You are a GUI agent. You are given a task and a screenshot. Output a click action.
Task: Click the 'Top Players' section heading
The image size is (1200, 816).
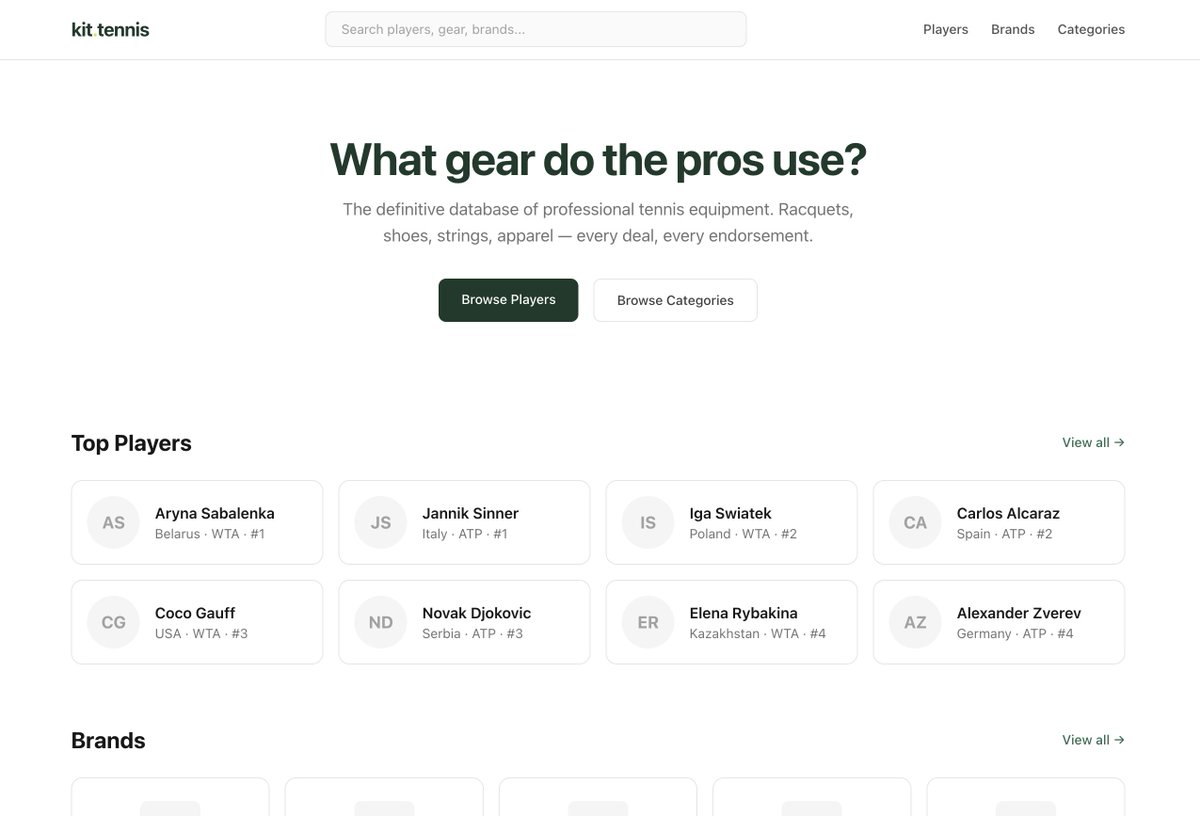click(131, 443)
